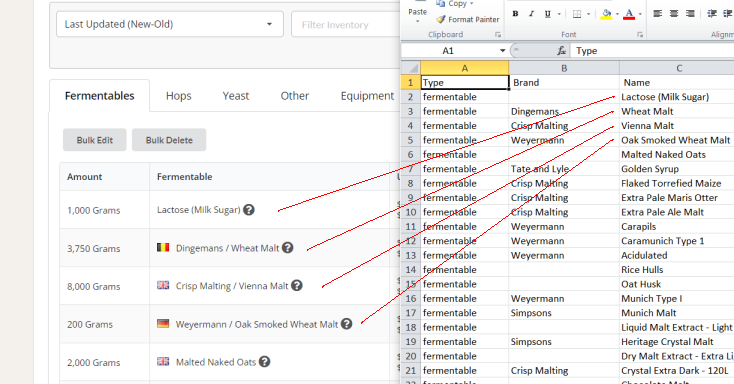Click help icon next to Oak Smoked Wheat Malt

click(346, 324)
